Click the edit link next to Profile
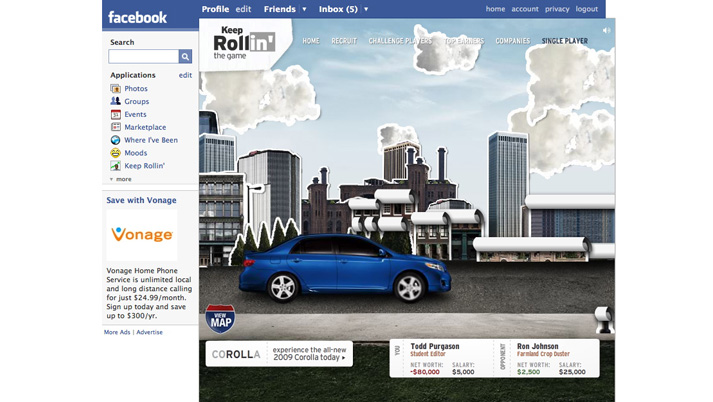This screenshot has height=402, width=713. tap(243, 9)
